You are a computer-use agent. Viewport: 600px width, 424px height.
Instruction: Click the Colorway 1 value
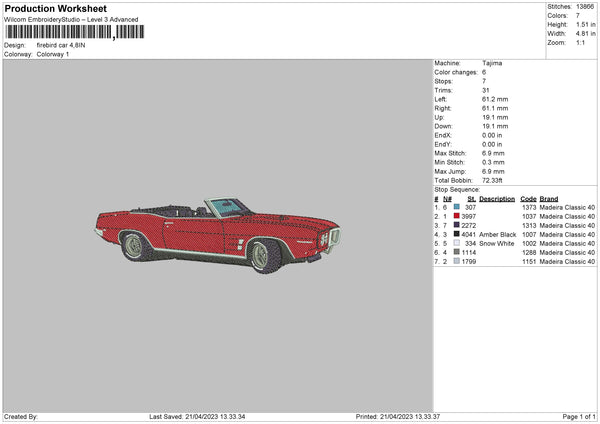tap(54, 53)
